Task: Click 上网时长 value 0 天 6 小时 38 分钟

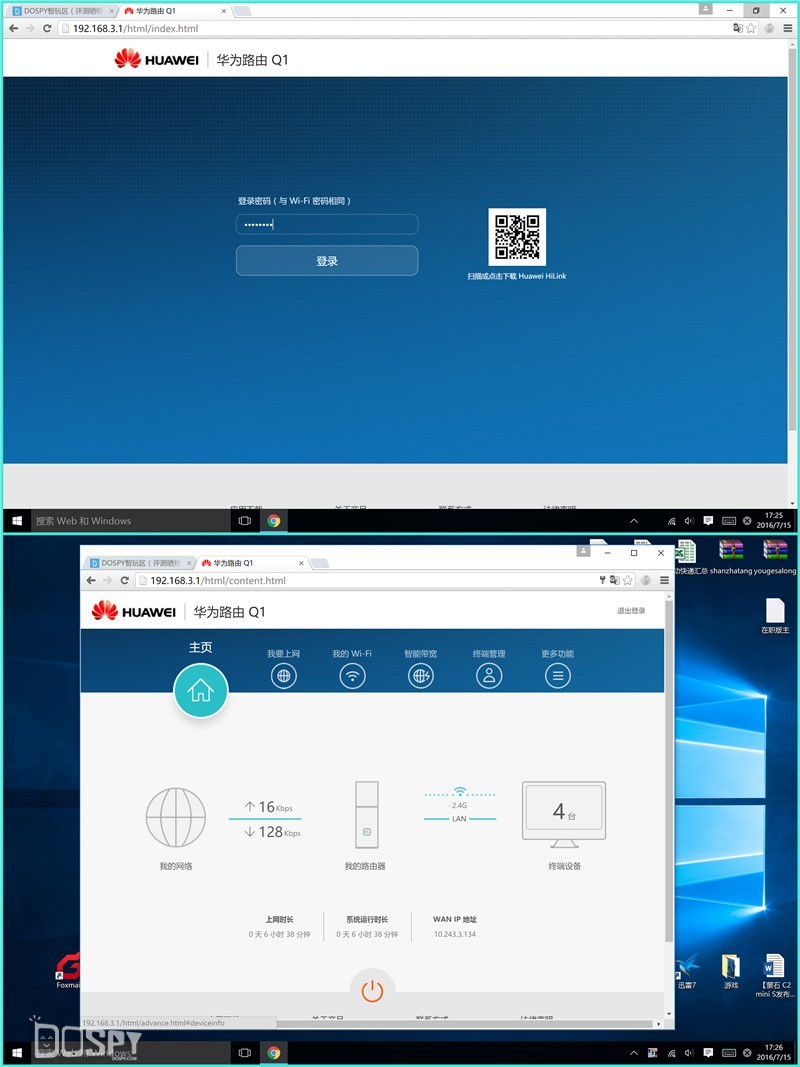Action: [x=280, y=934]
